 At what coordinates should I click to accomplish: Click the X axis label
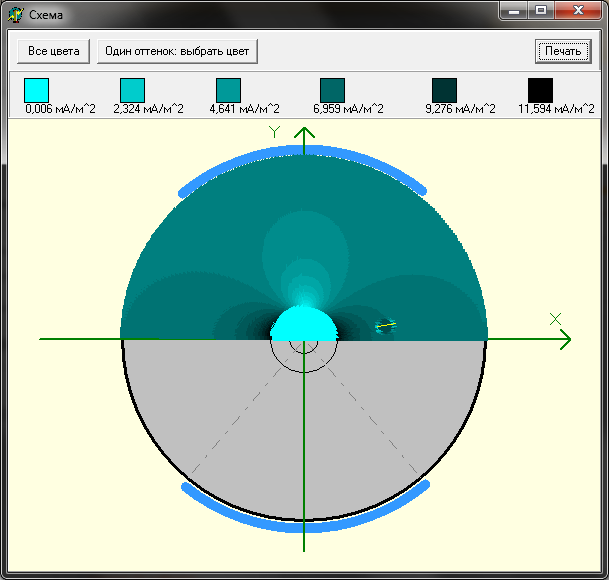555,319
